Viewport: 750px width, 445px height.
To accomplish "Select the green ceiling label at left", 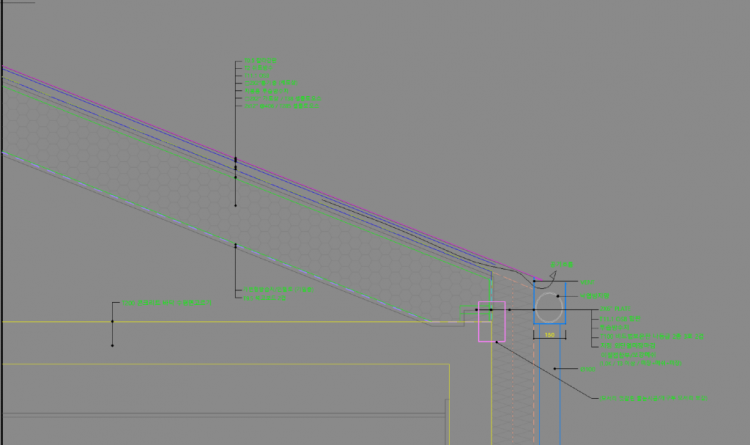I will coord(167,302).
